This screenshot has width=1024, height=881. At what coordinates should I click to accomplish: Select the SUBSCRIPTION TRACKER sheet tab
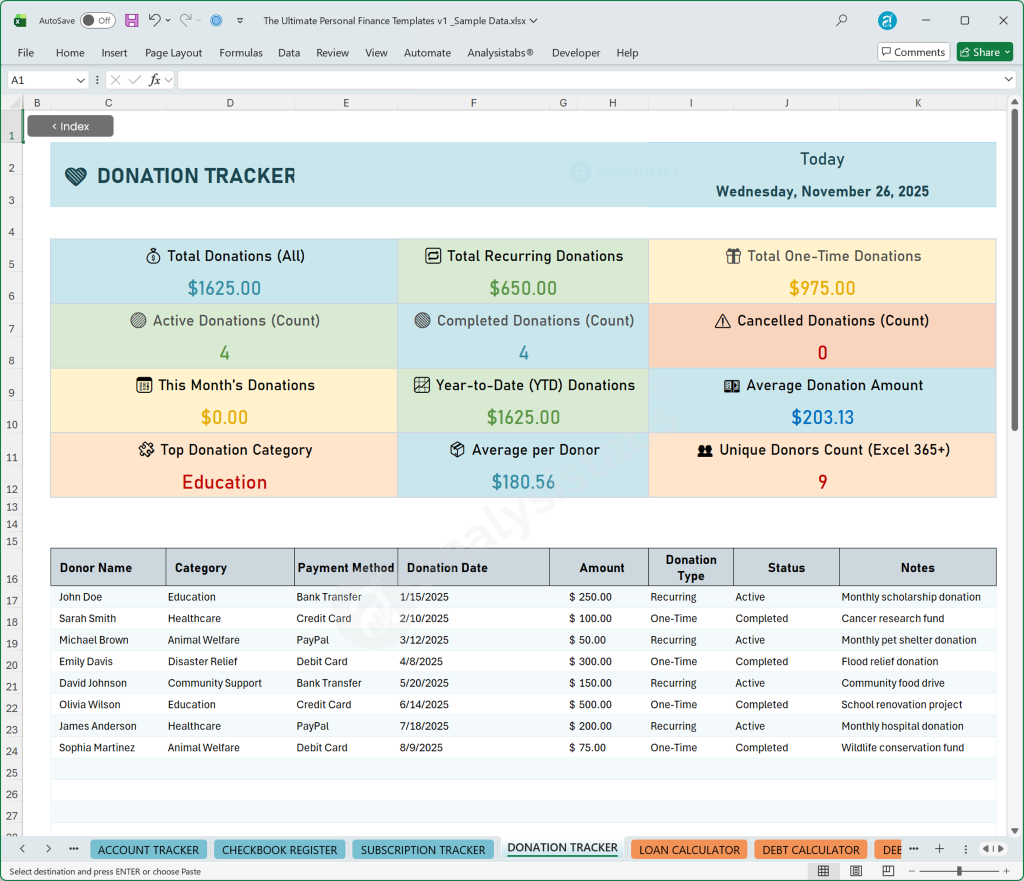point(423,848)
